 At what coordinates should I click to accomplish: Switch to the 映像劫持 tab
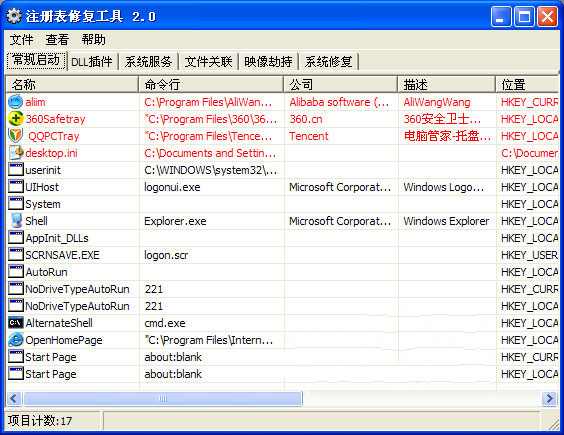(x=268, y=62)
